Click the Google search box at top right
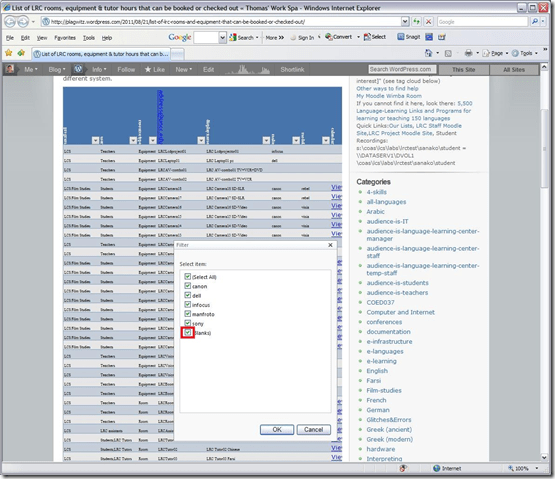This screenshot has height=479, width=555. [x=482, y=22]
